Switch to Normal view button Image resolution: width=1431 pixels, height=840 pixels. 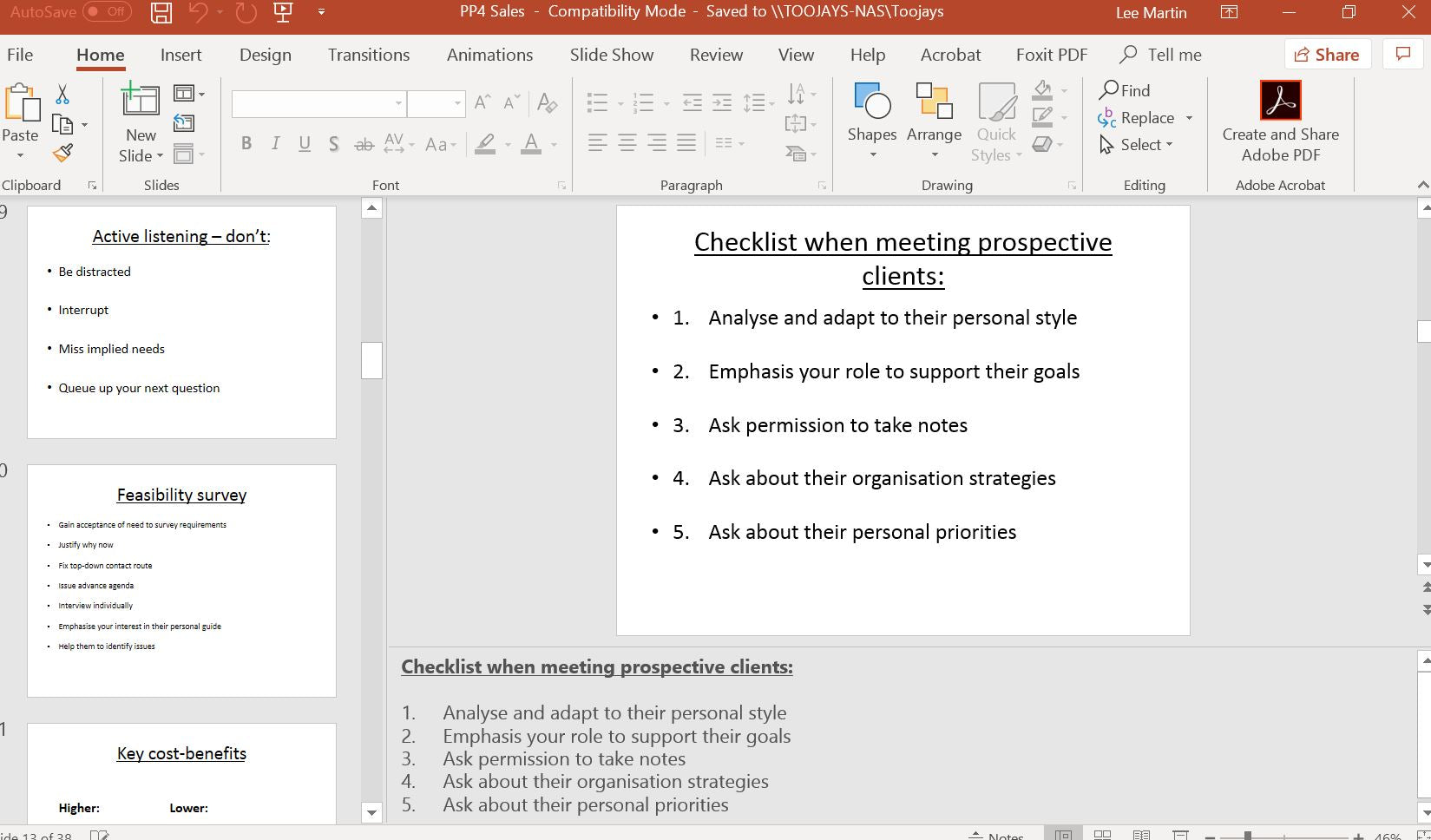(1062, 835)
